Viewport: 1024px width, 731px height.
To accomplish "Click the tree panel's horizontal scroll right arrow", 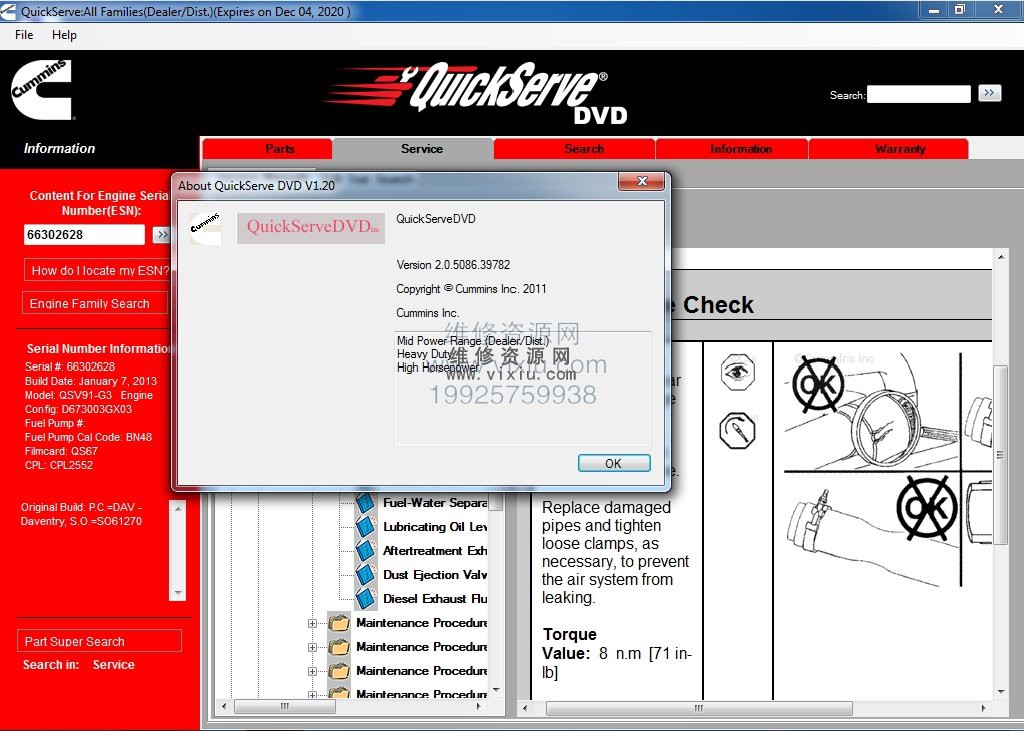I will pos(479,706).
